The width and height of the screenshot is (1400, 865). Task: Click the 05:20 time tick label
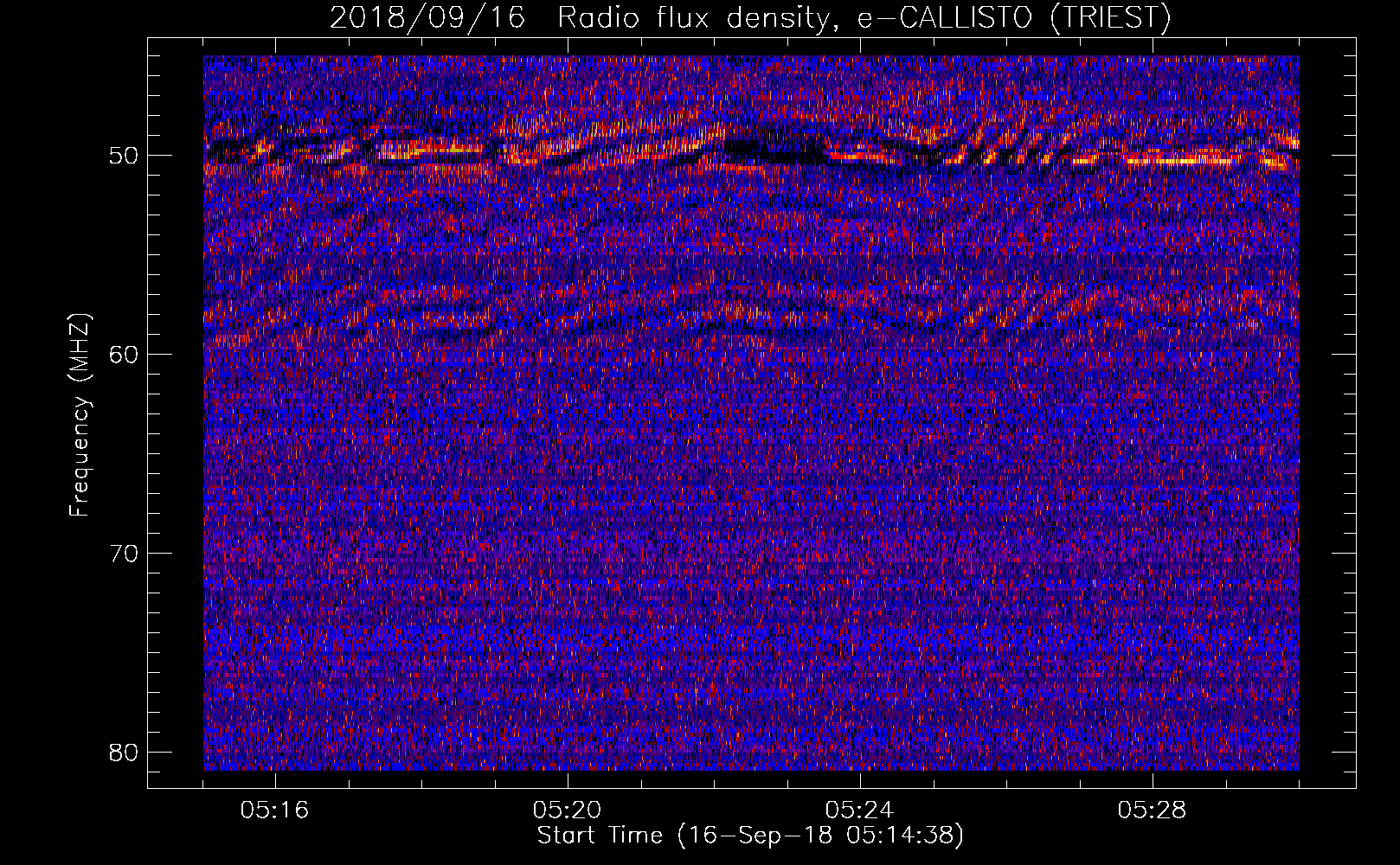568,811
